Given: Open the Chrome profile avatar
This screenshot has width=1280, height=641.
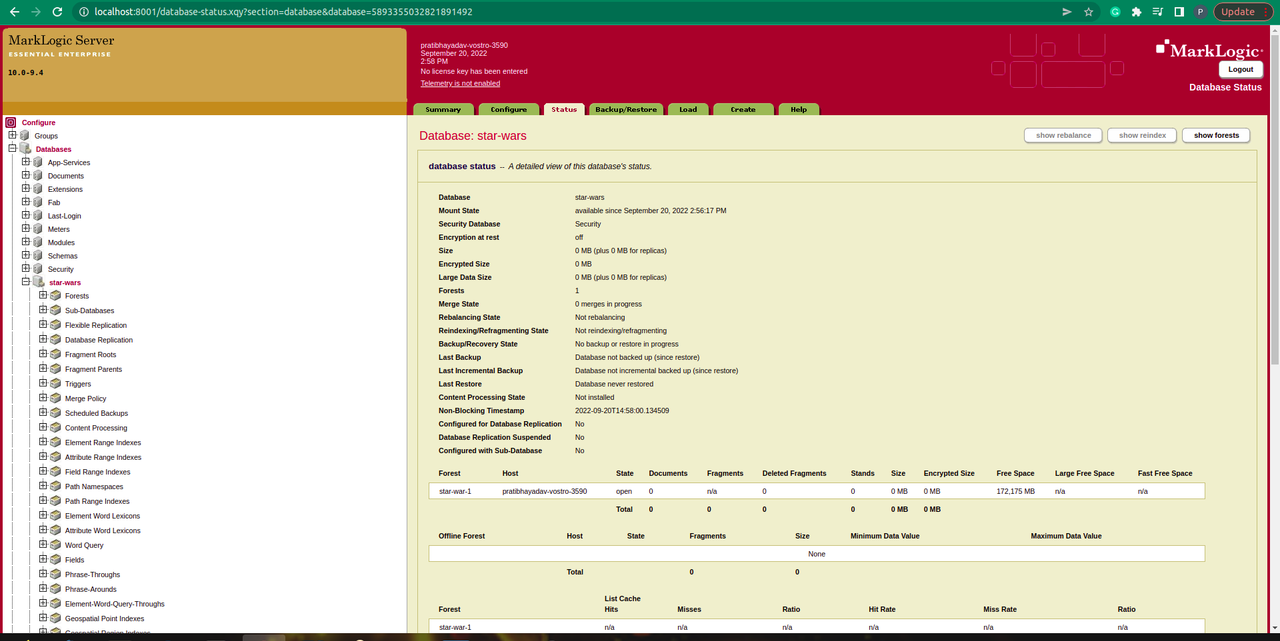Looking at the screenshot, I should coord(1199,12).
